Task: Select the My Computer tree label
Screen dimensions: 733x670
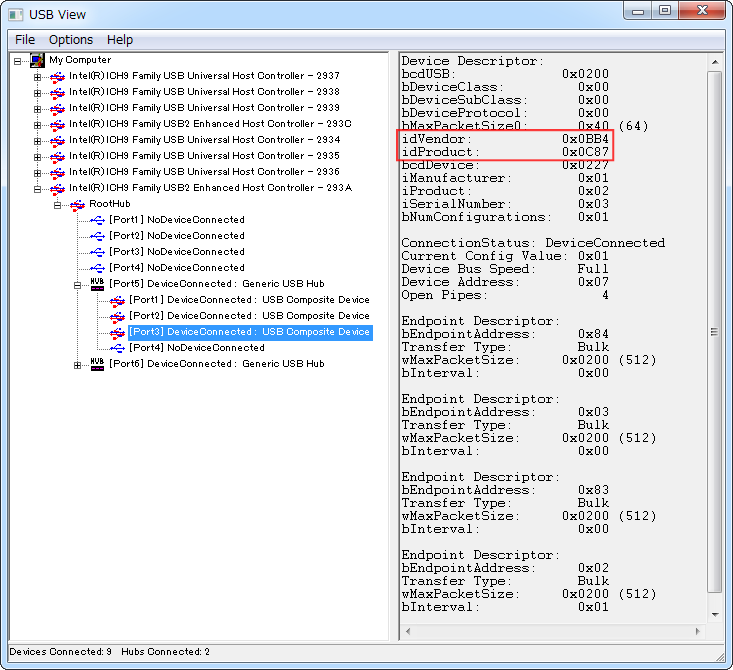Action: [x=80, y=60]
